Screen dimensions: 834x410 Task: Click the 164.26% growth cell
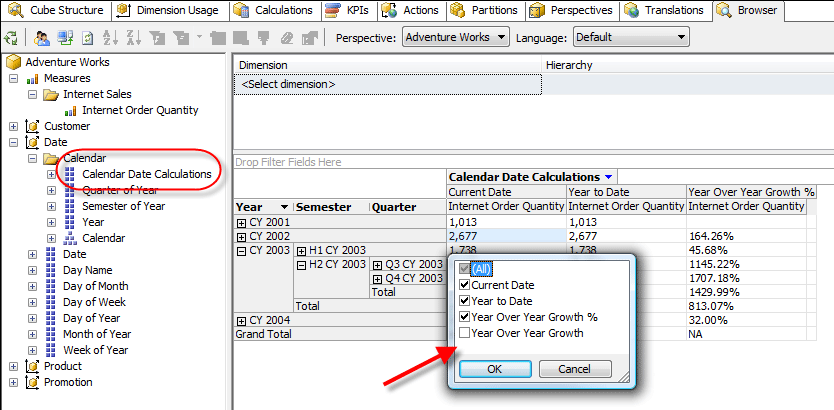click(746, 237)
